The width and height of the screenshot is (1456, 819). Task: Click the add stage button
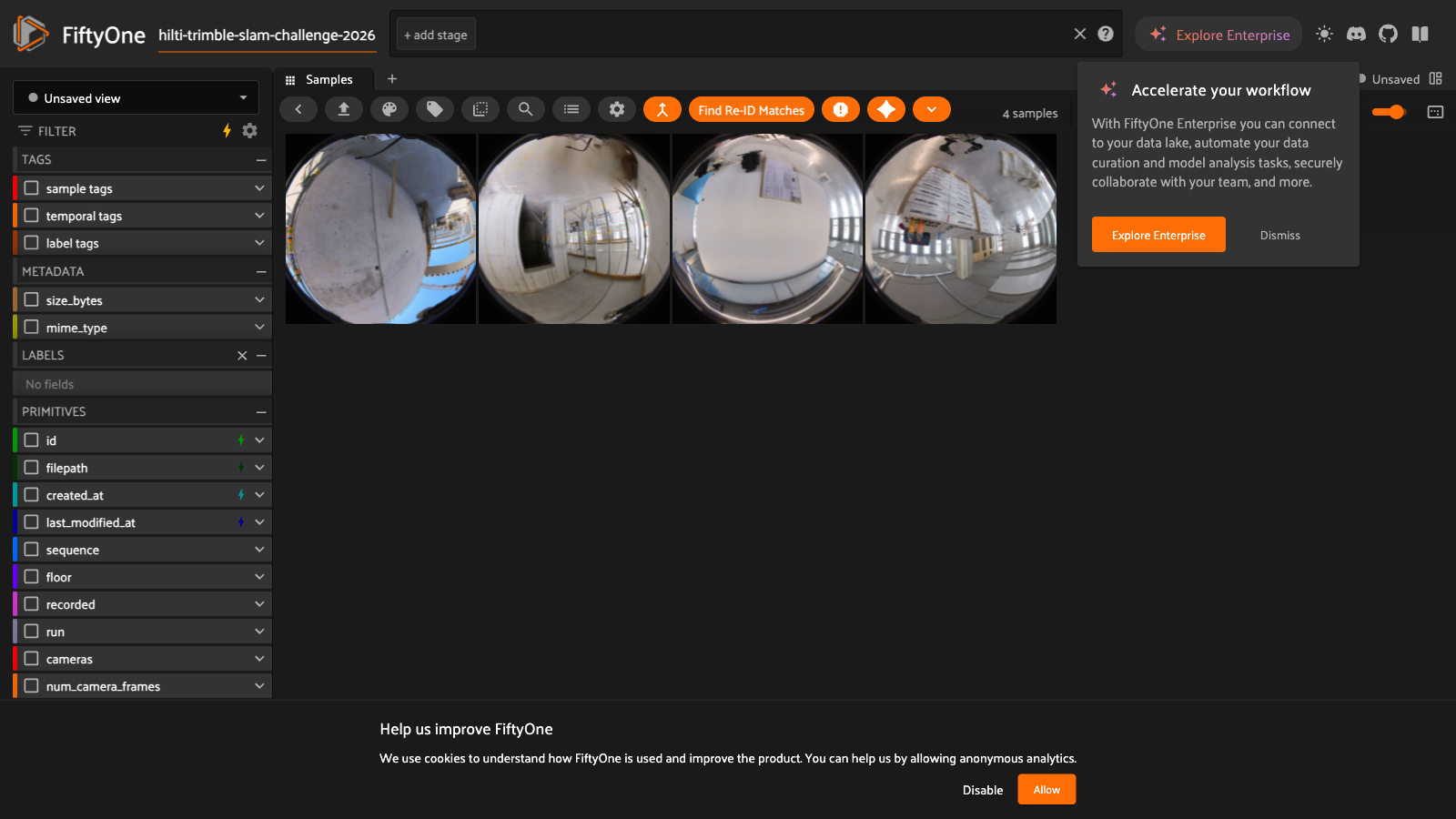click(436, 35)
